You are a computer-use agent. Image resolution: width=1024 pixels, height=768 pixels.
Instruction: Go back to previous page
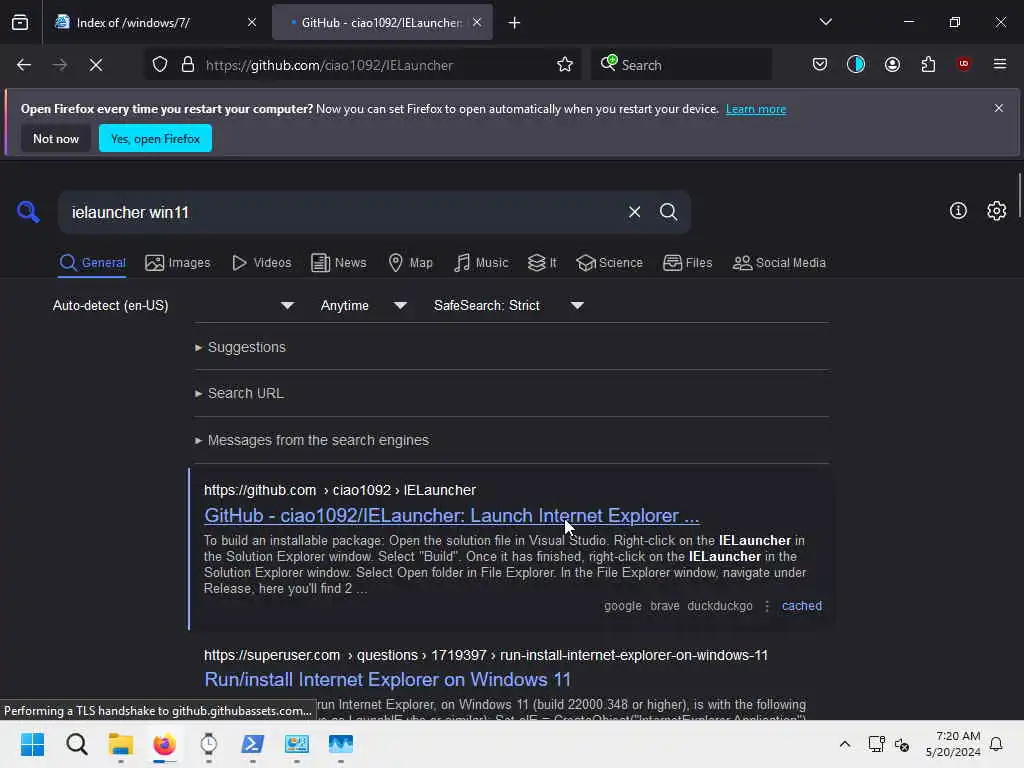(24, 65)
